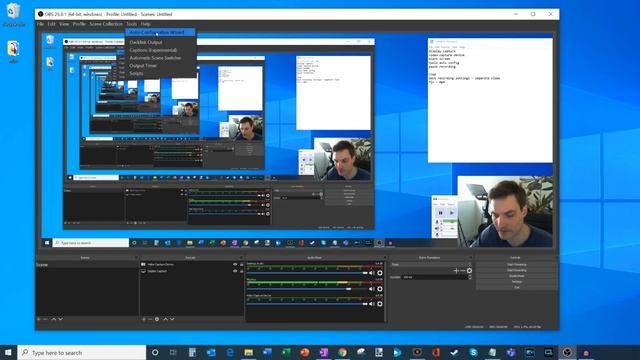Remove the selected source with the minus icon
The height and width of the screenshot is (360, 640).
[150, 319]
